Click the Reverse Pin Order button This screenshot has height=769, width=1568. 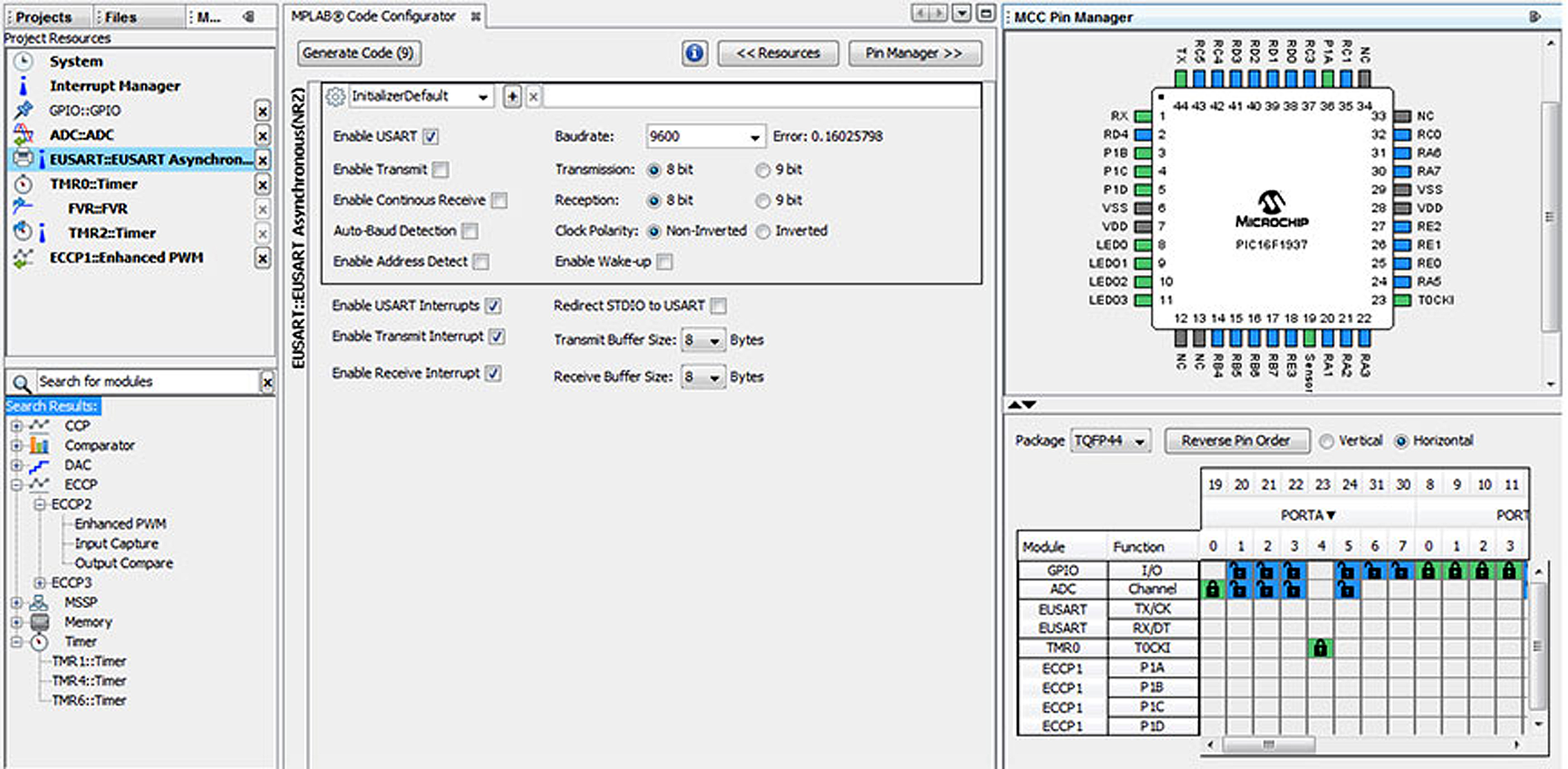(x=1236, y=441)
